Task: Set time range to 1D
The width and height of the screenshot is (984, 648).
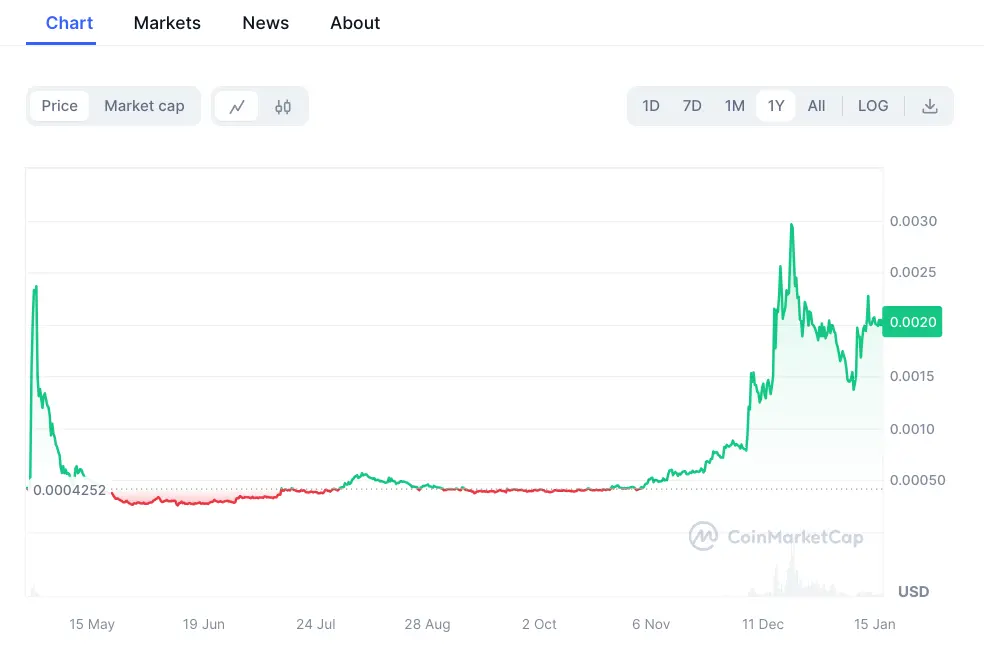Action: point(651,106)
